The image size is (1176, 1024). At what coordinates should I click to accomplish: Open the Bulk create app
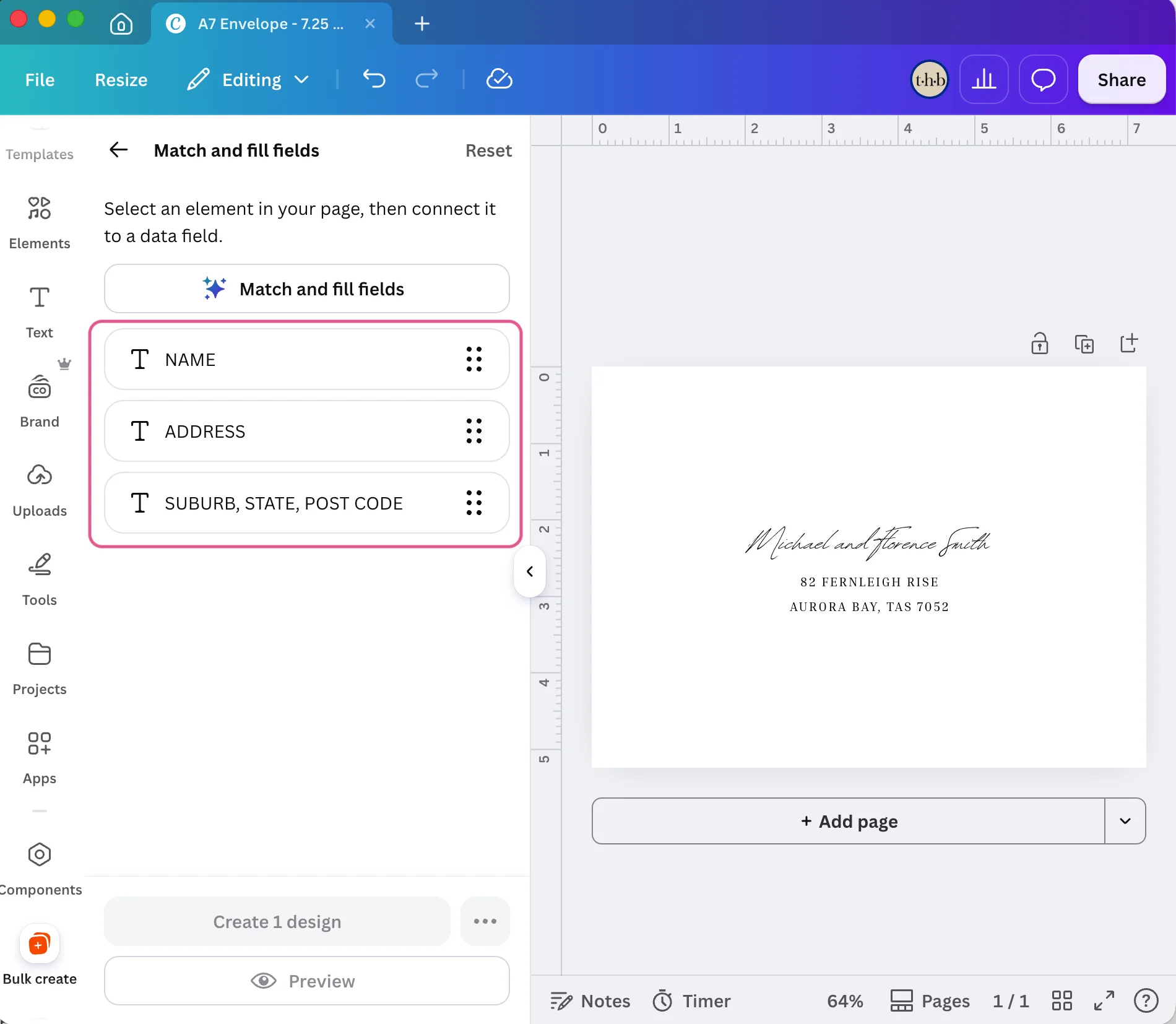pyautogui.click(x=40, y=956)
